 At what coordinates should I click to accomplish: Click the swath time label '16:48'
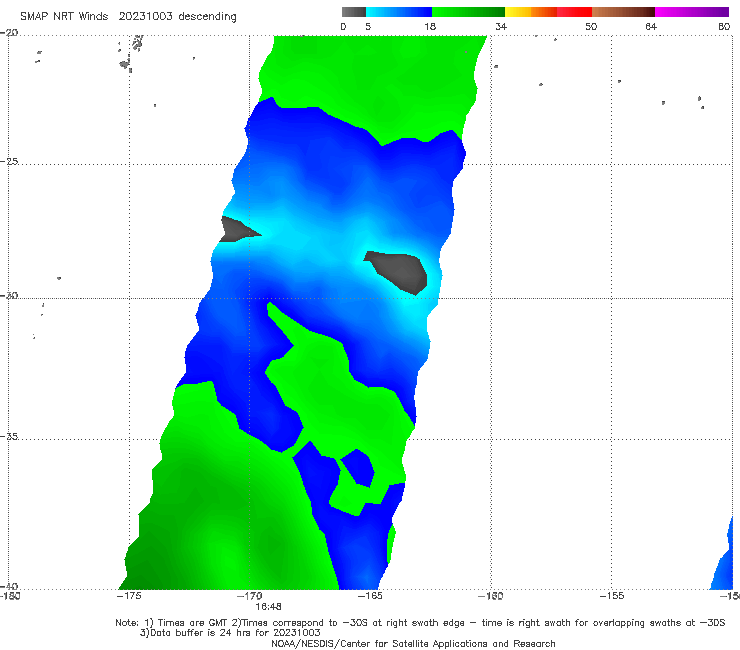(269, 607)
